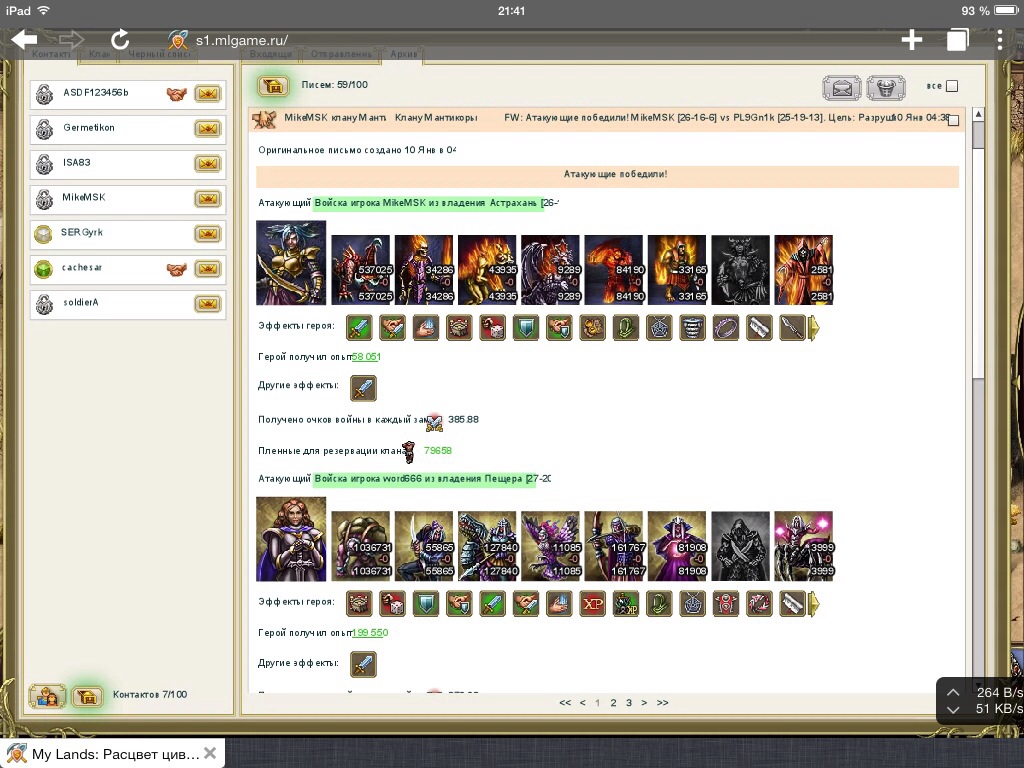Viewport: 1024px width, 768px height.
Task: Toggle the 'все' select-all checkbox
Action: coord(952,86)
